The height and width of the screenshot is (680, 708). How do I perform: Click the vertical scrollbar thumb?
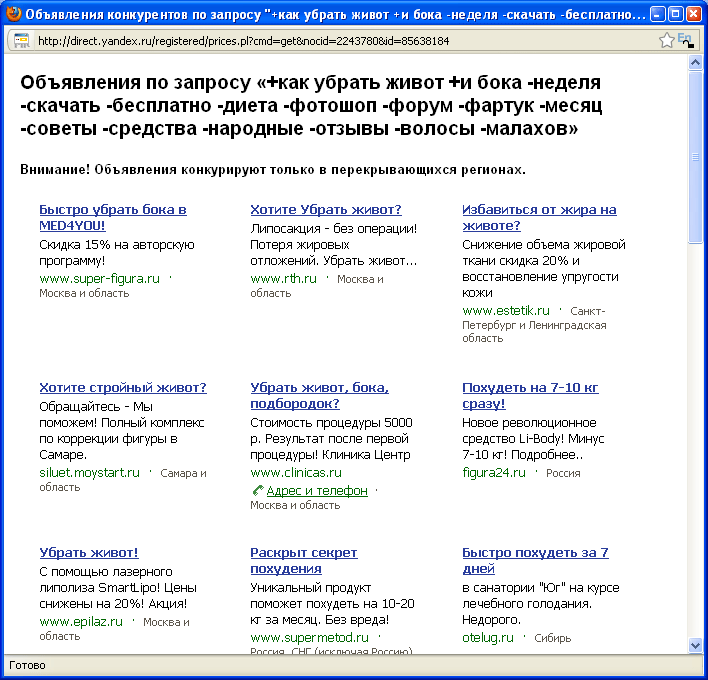click(x=695, y=157)
